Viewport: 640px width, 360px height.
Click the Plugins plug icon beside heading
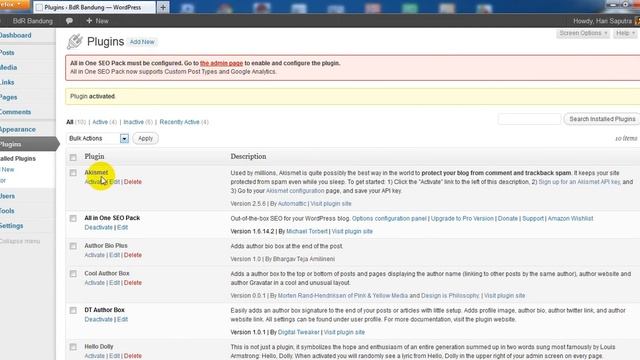(x=75, y=42)
